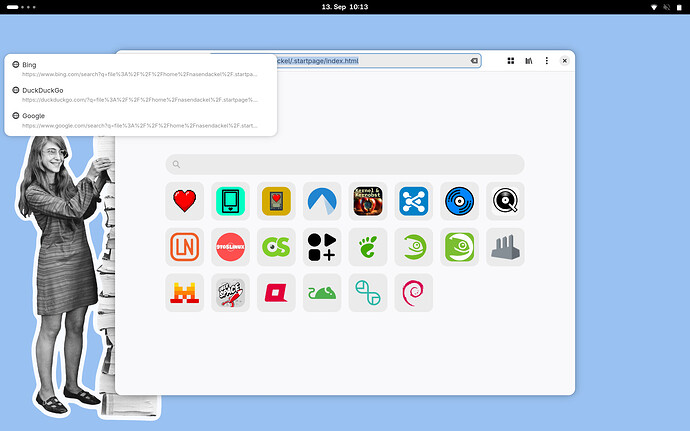The image size is (690, 431).
Task: Click the magnifier icon in search bar
Action: coord(176,164)
